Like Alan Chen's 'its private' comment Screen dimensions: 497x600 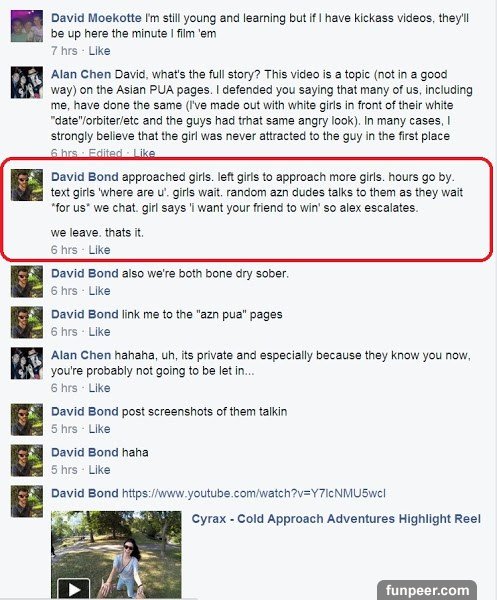(x=99, y=388)
